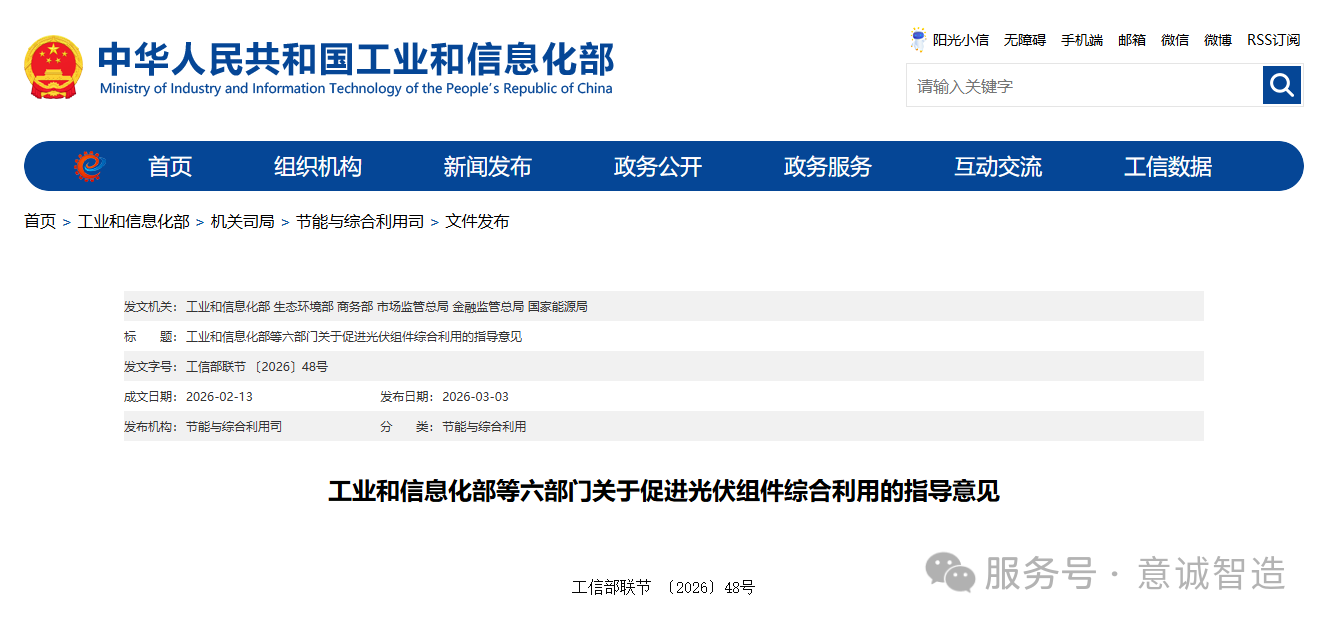The height and width of the screenshot is (627, 1328).
Task: Click the national emblem logo
Action: click(54, 68)
